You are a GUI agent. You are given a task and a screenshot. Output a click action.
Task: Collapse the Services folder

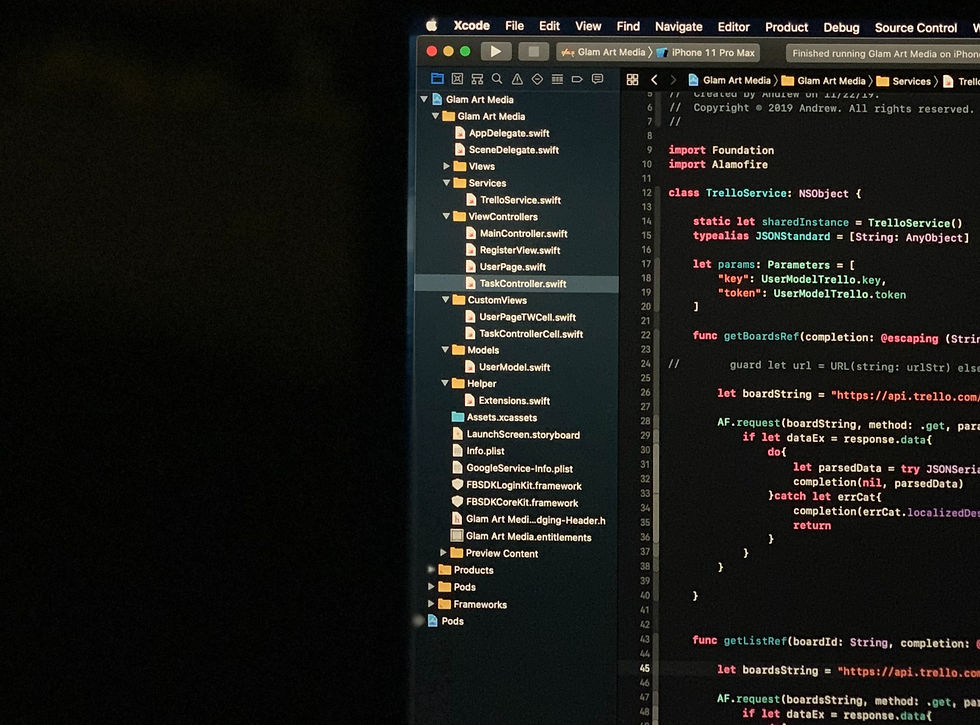coord(446,182)
